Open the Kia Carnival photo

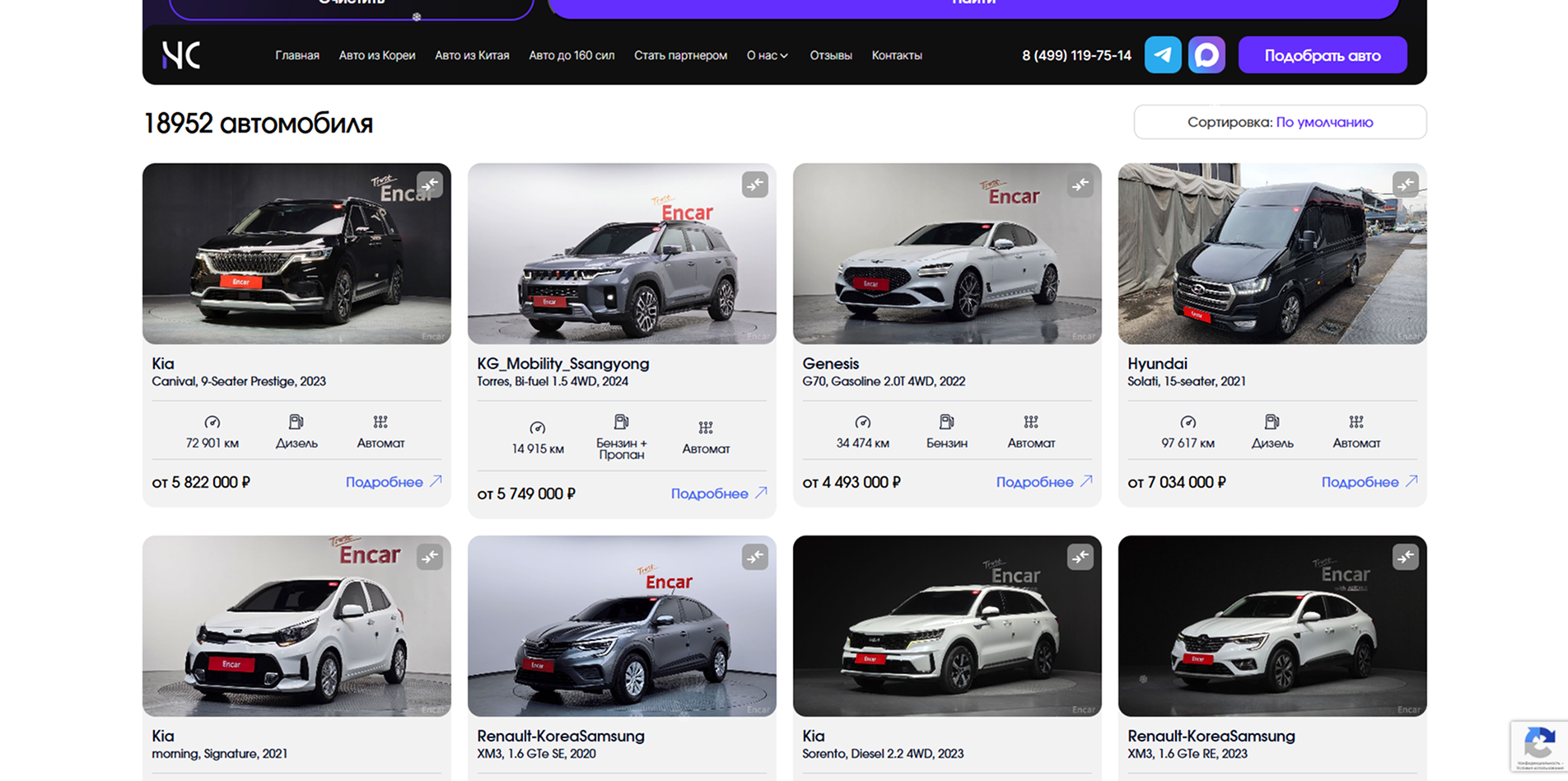coord(296,254)
